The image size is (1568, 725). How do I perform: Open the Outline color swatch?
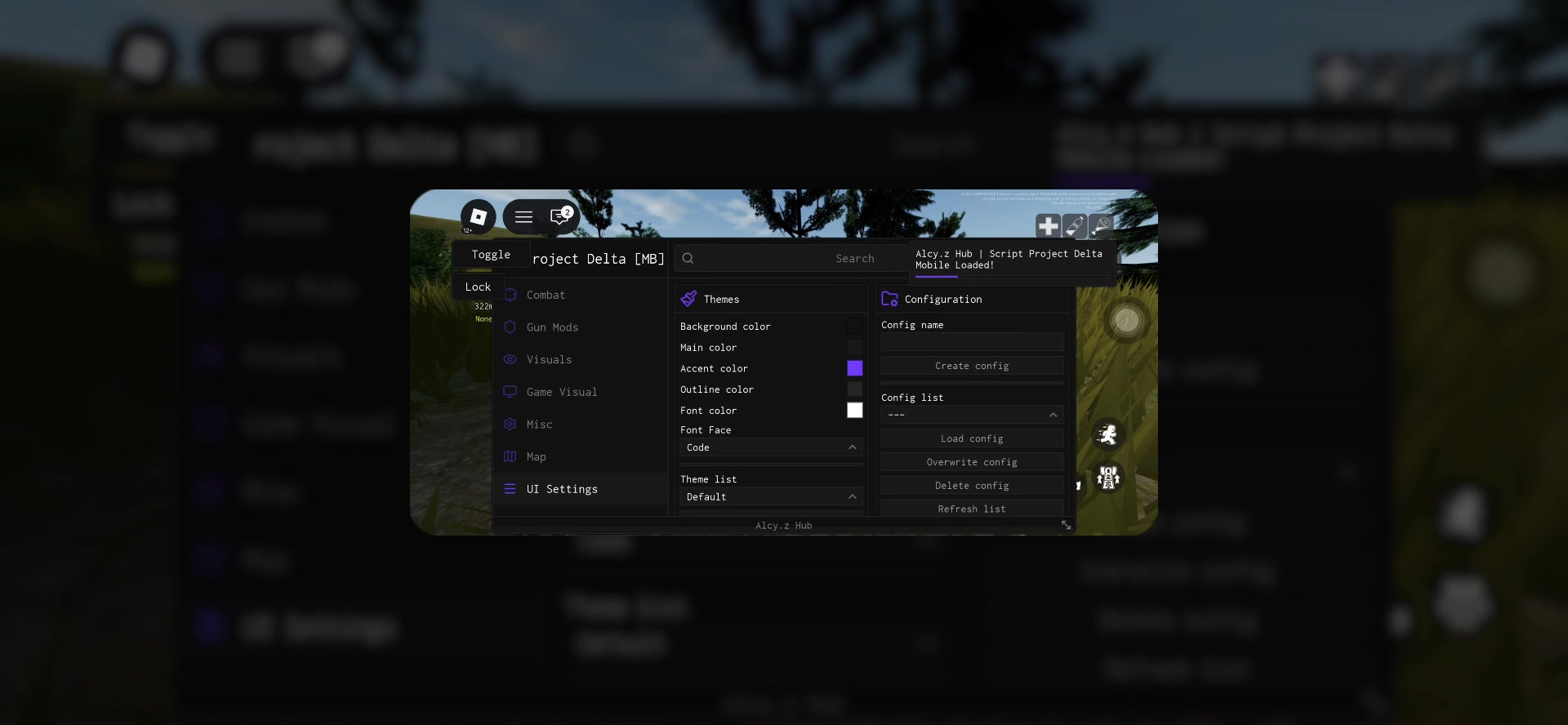click(855, 389)
